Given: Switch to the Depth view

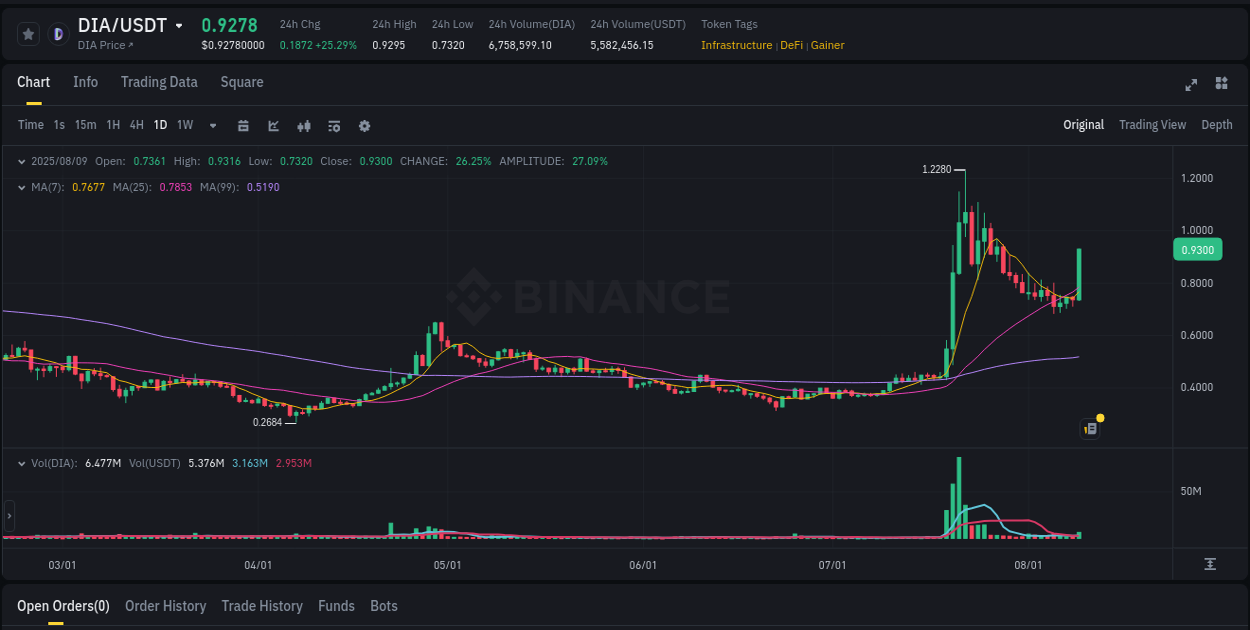Looking at the screenshot, I should pos(1217,125).
